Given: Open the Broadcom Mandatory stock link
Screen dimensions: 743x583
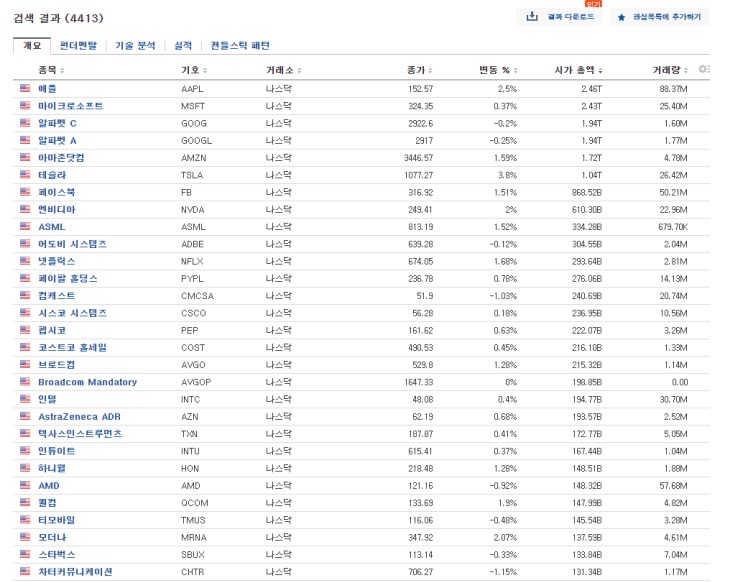Looking at the screenshot, I should point(88,382).
